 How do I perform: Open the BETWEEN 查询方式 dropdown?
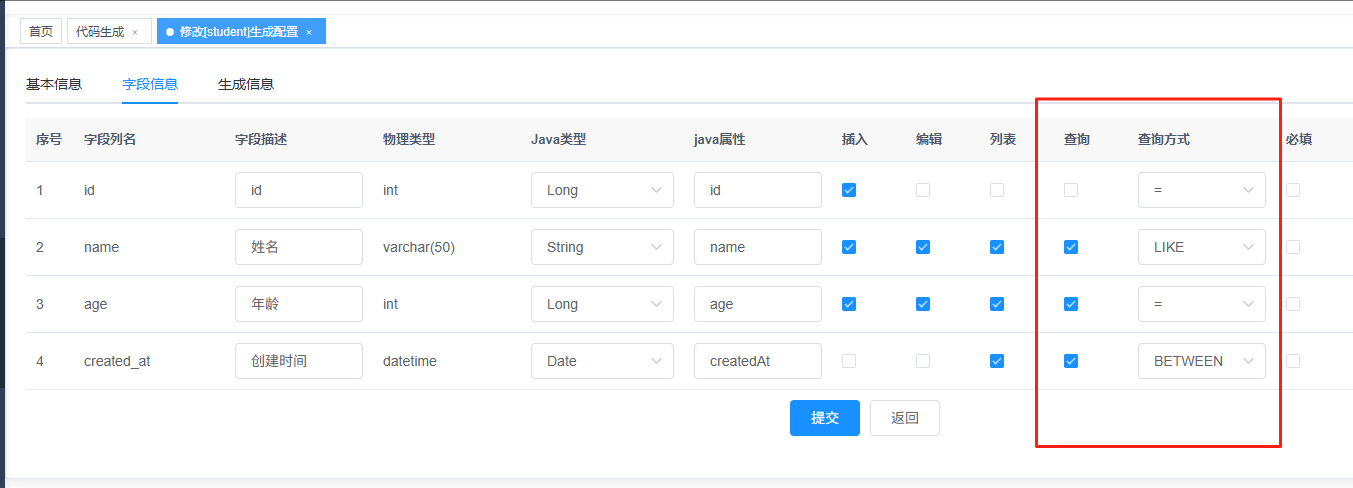tap(1201, 361)
